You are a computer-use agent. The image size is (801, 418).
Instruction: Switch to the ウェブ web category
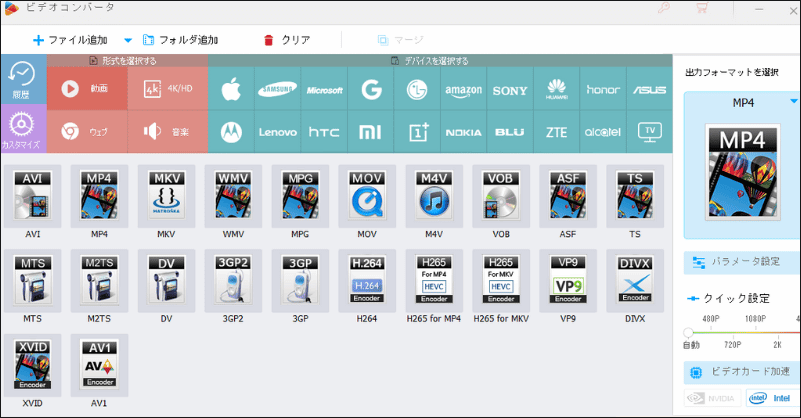(87, 132)
